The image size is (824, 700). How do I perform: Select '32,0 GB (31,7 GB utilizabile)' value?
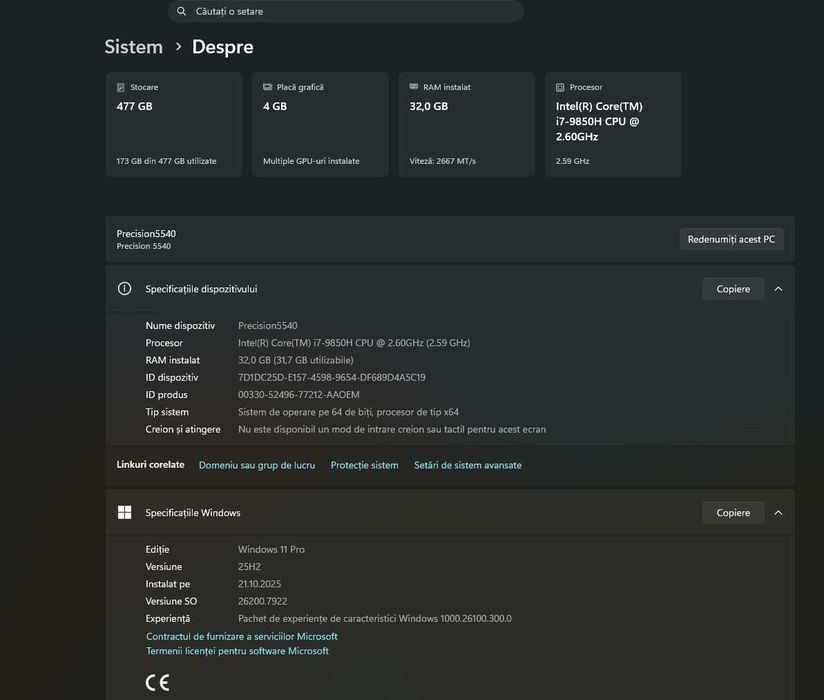coord(296,361)
